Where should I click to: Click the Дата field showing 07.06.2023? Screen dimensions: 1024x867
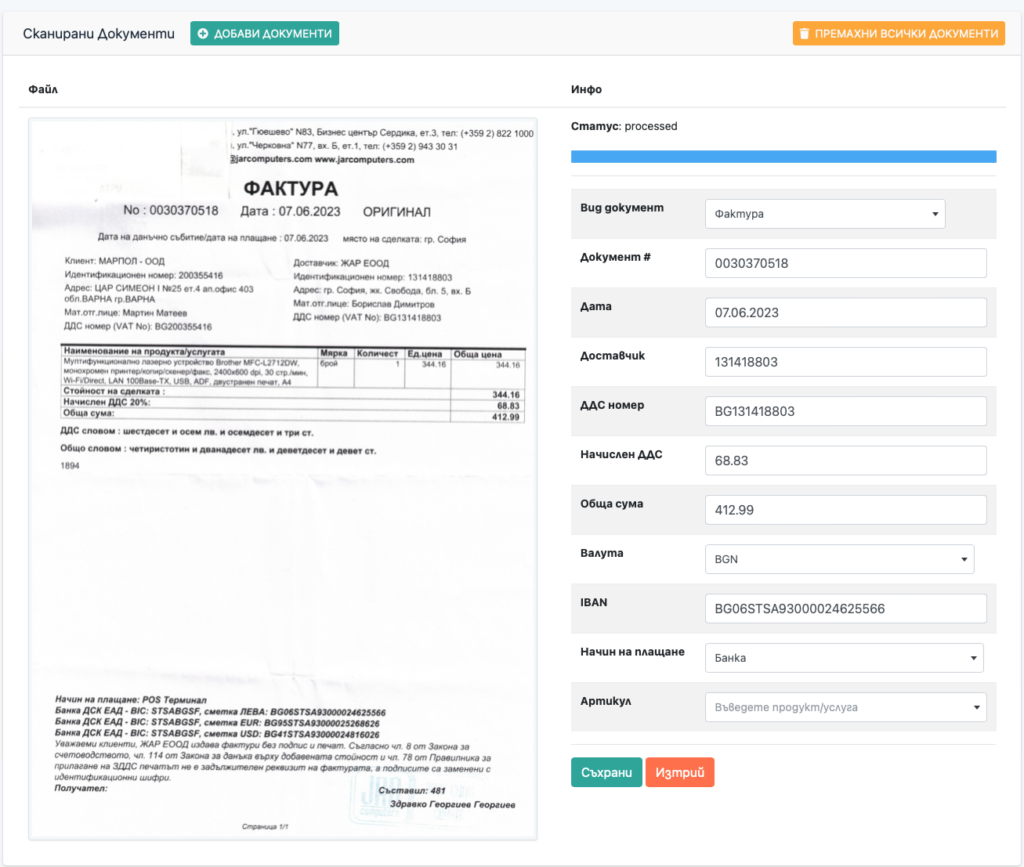(x=845, y=312)
